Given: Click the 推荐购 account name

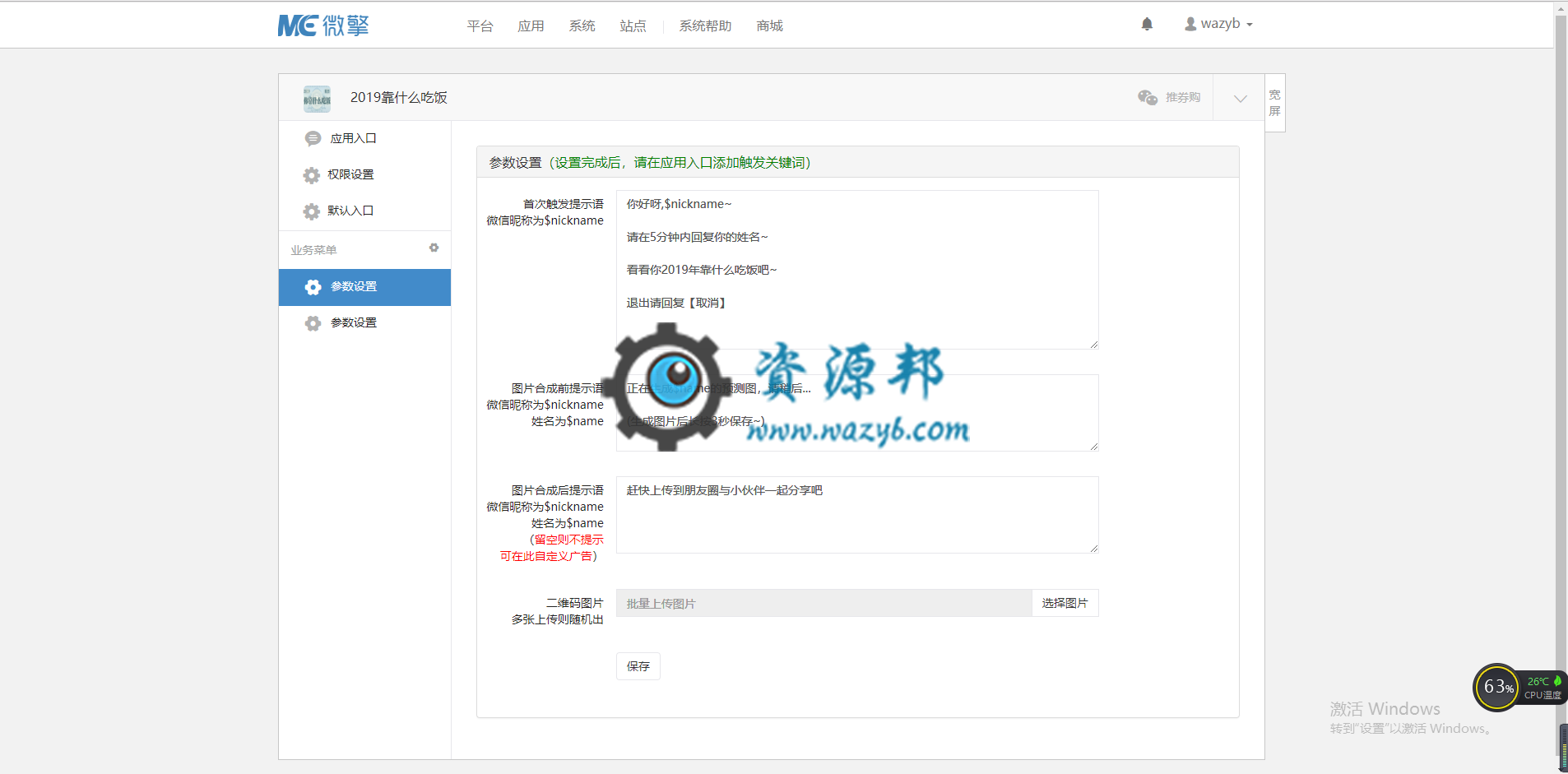Looking at the screenshot, I should 1182,97.
